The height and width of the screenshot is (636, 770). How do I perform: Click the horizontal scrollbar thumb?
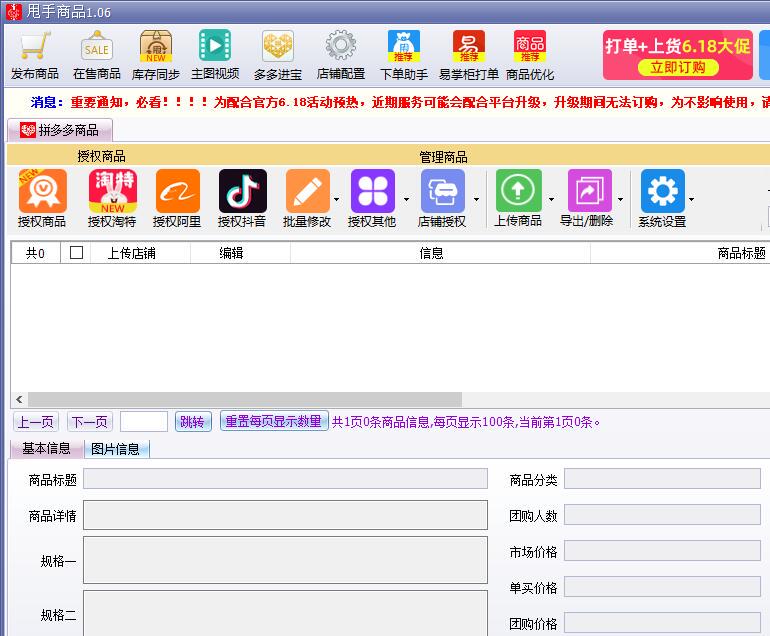click(x=245, y=399)
